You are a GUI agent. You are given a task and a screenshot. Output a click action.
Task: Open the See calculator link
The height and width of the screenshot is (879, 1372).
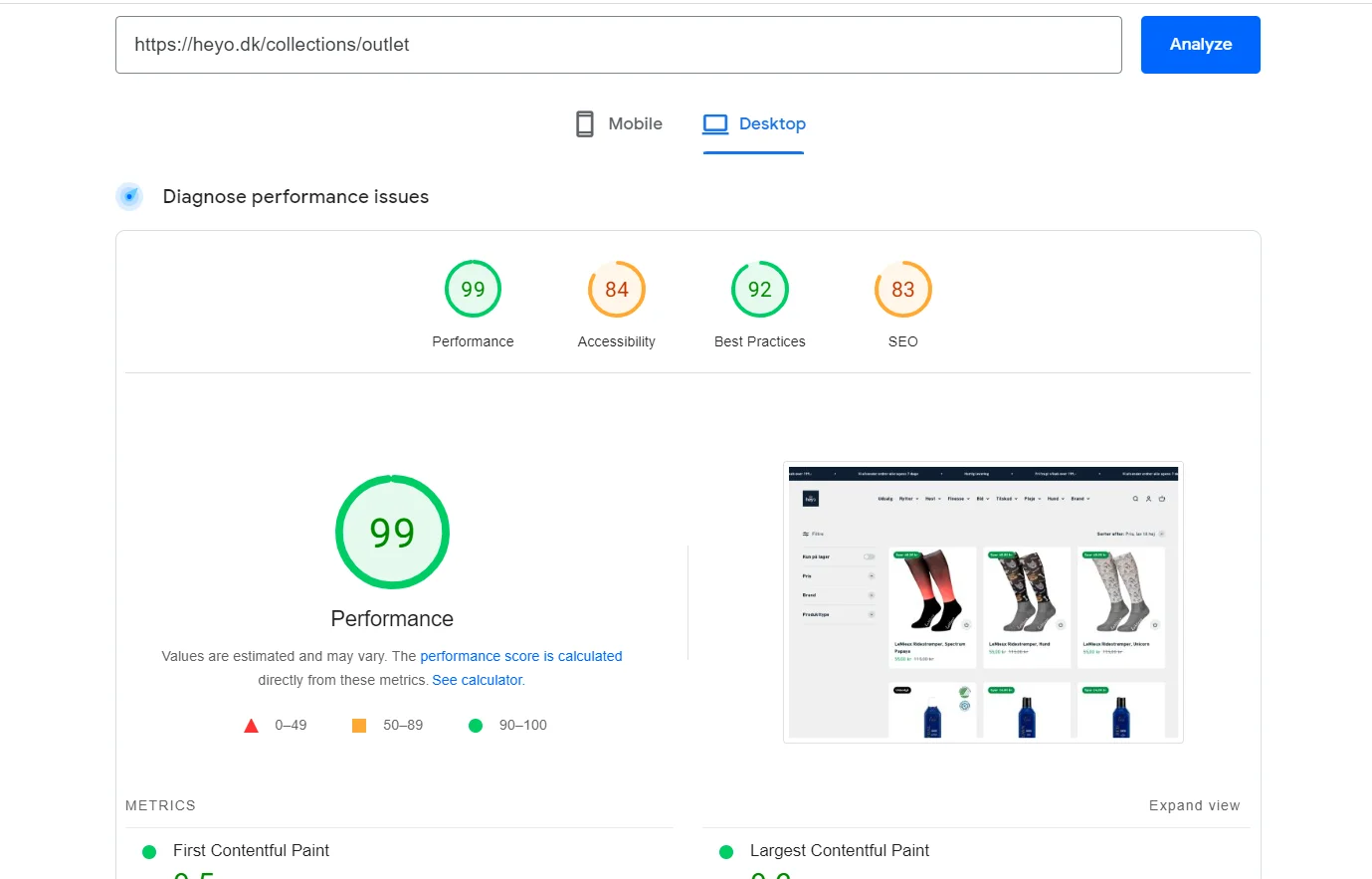click(x=477, y=680)
